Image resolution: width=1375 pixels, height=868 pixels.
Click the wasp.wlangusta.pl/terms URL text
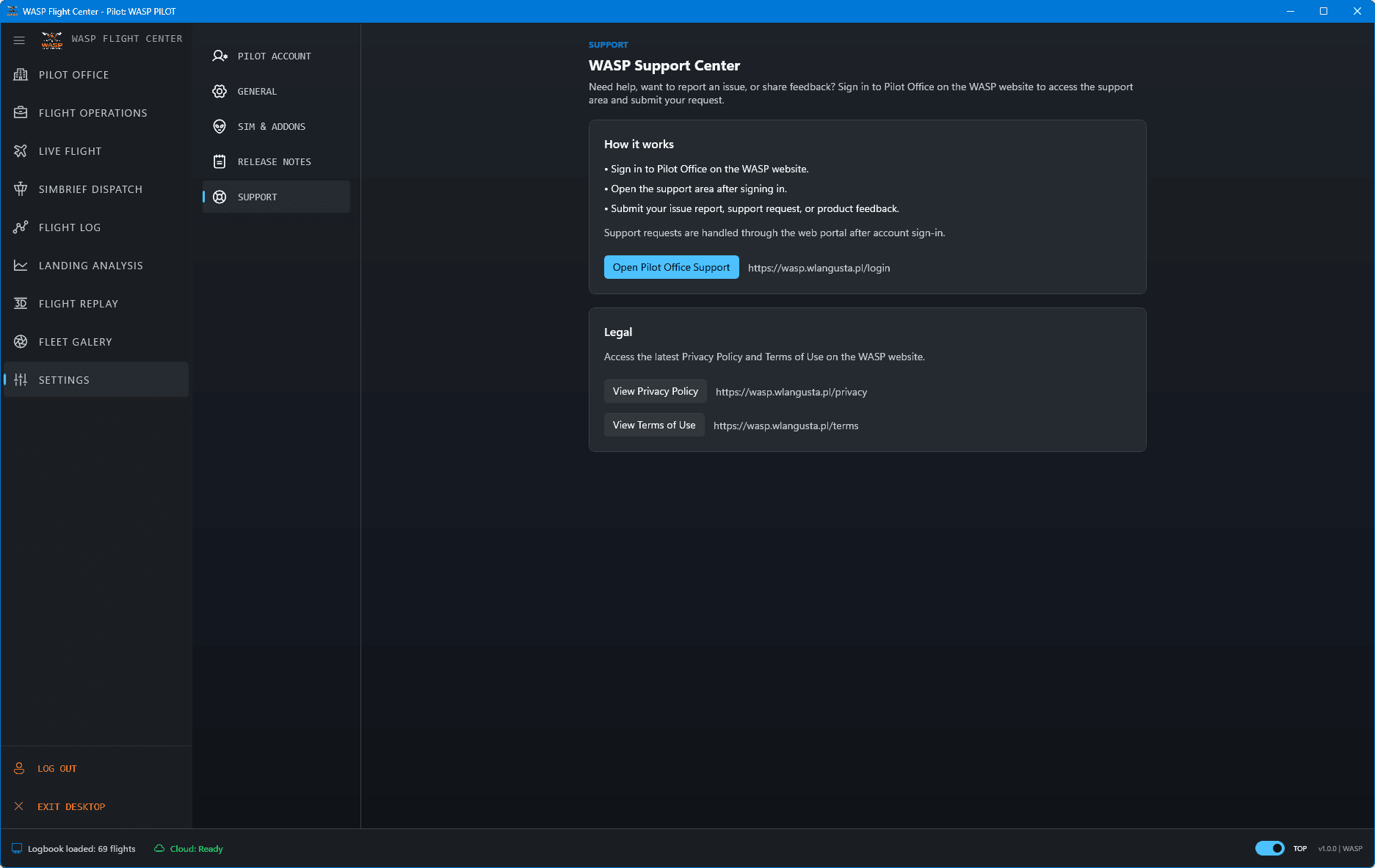click(x=786, y=426)
